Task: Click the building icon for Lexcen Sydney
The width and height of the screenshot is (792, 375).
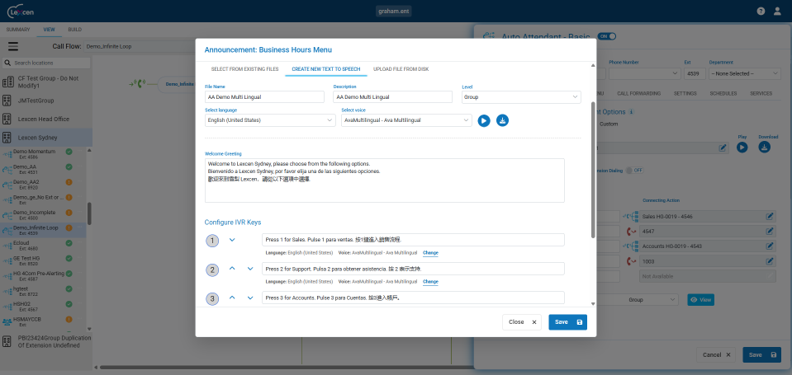Action: pyautogui.click(x=7, y=137)
